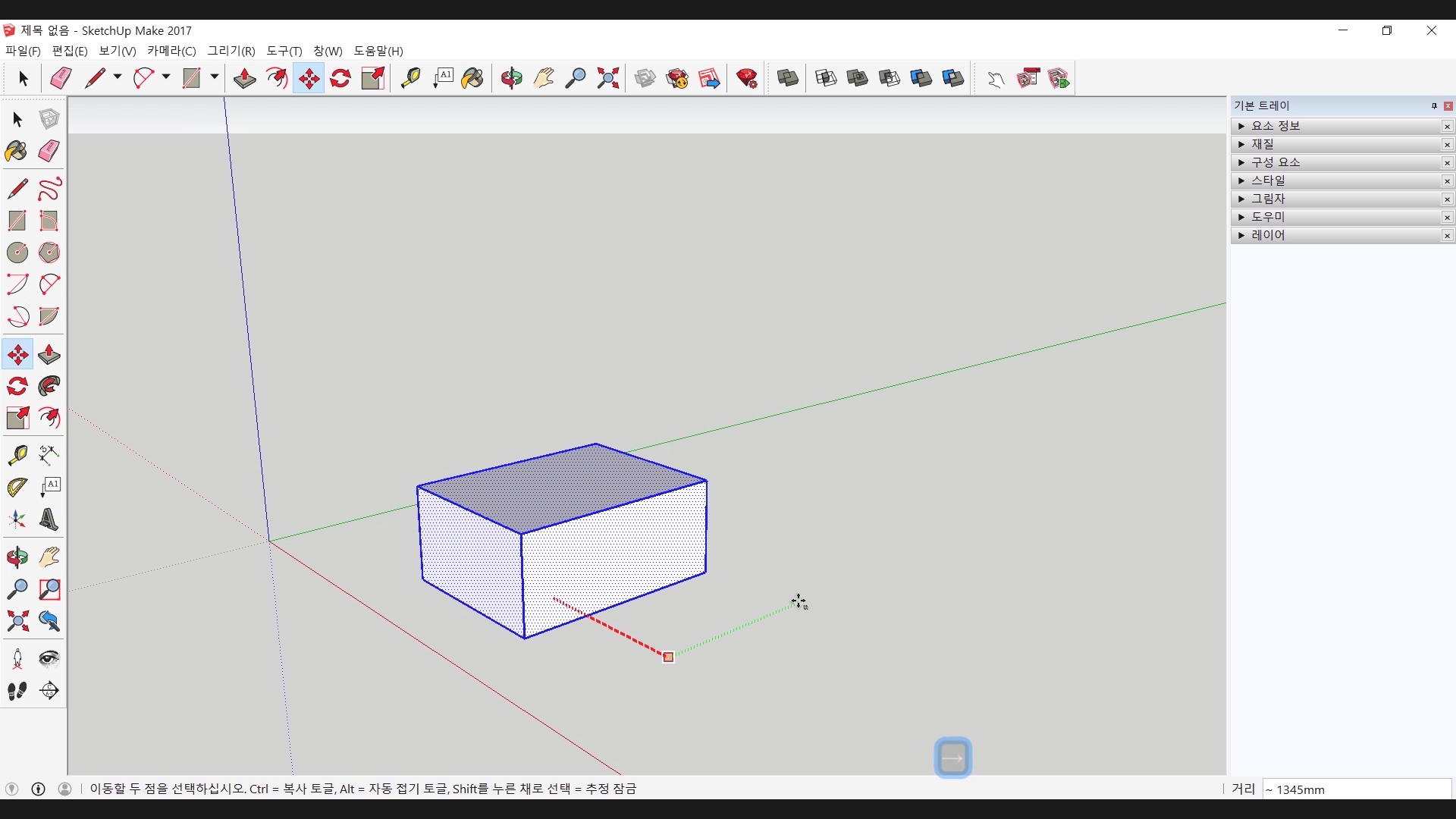
Task: Open the shape tool dropdown arrow in top toolbar
Action: point(215,77)
